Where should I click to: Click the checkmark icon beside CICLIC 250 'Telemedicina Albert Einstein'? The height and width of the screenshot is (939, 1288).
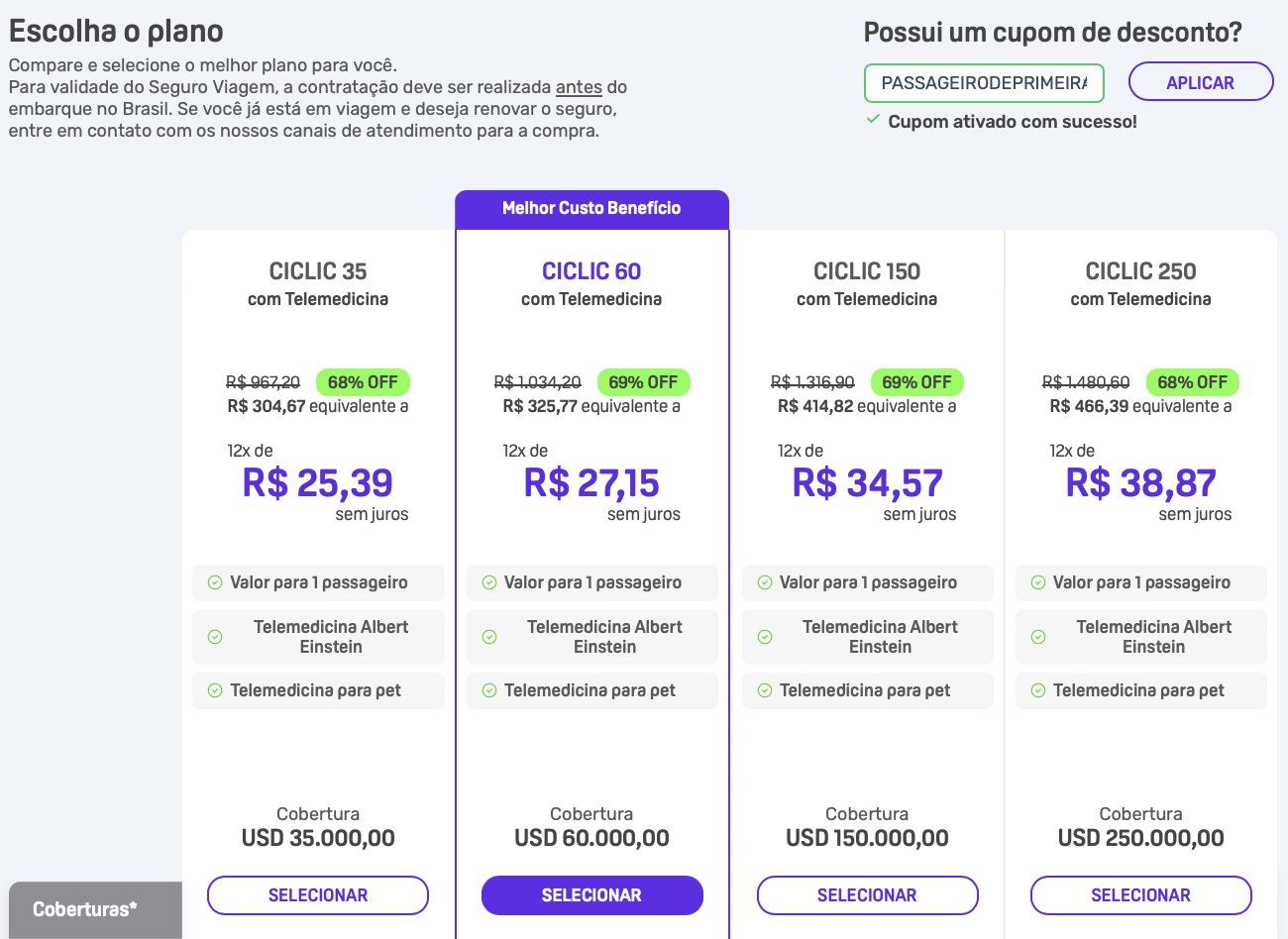pyautogui.click(x=1037, y=637)
